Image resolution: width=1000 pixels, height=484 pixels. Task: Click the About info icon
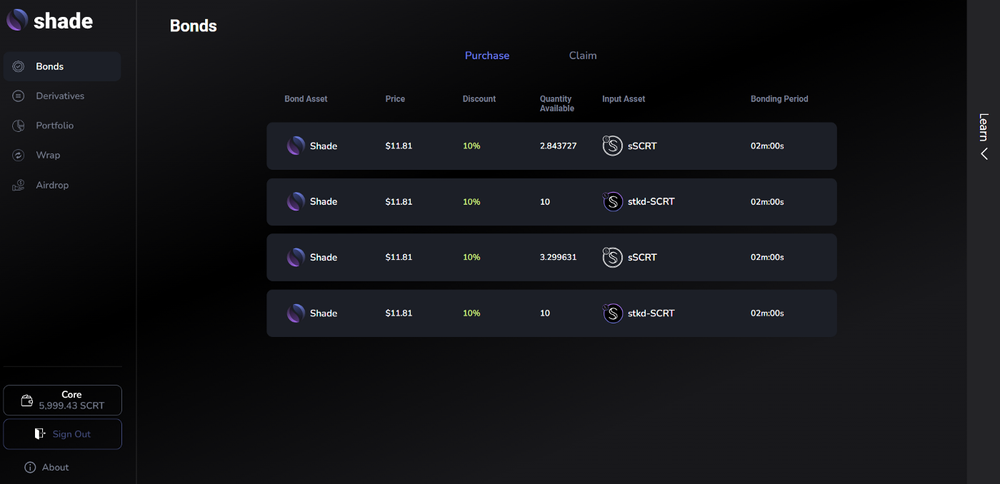pyautogui.click(x=30, y=467)
